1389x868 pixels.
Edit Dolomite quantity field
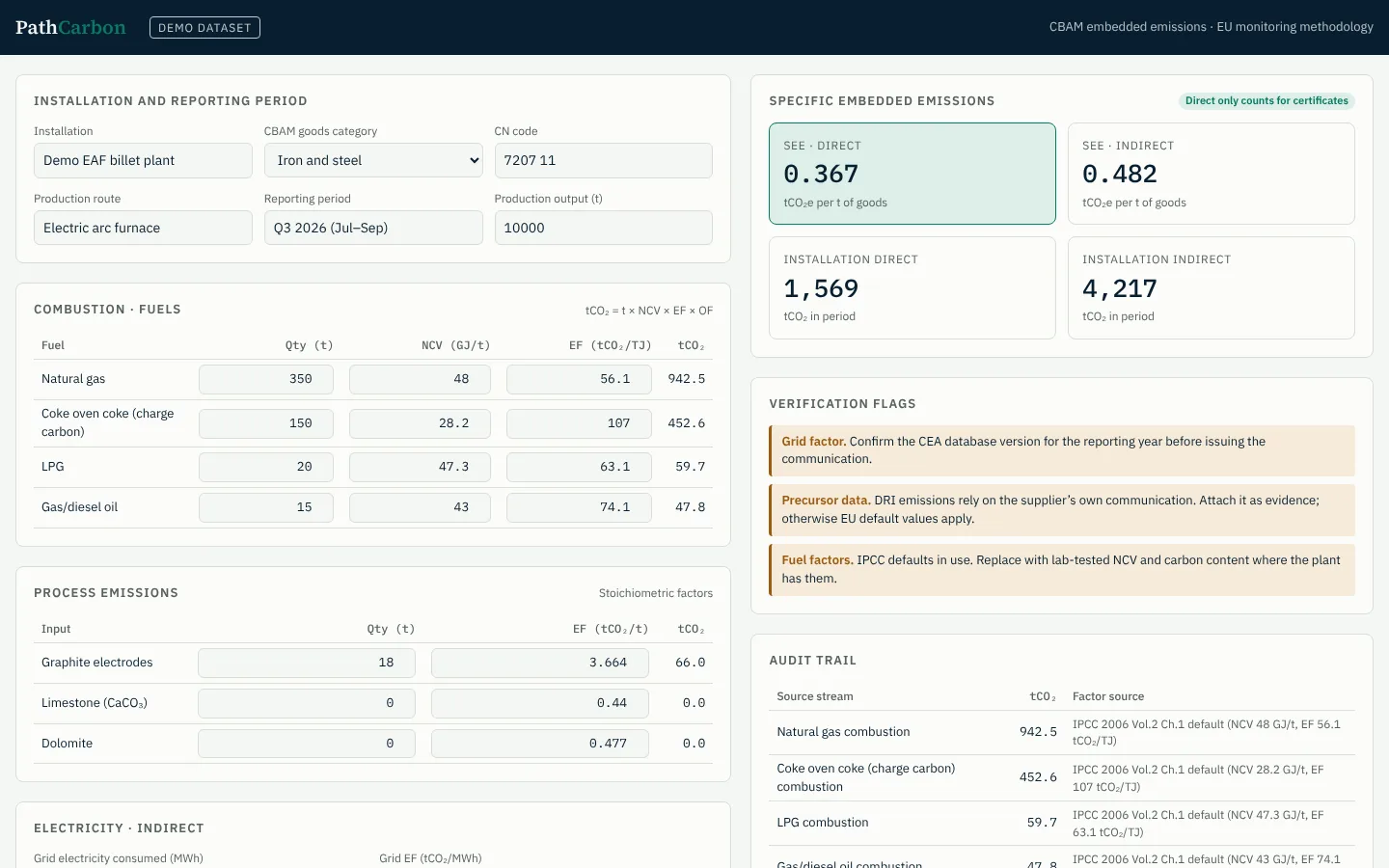tap(307, 744)
